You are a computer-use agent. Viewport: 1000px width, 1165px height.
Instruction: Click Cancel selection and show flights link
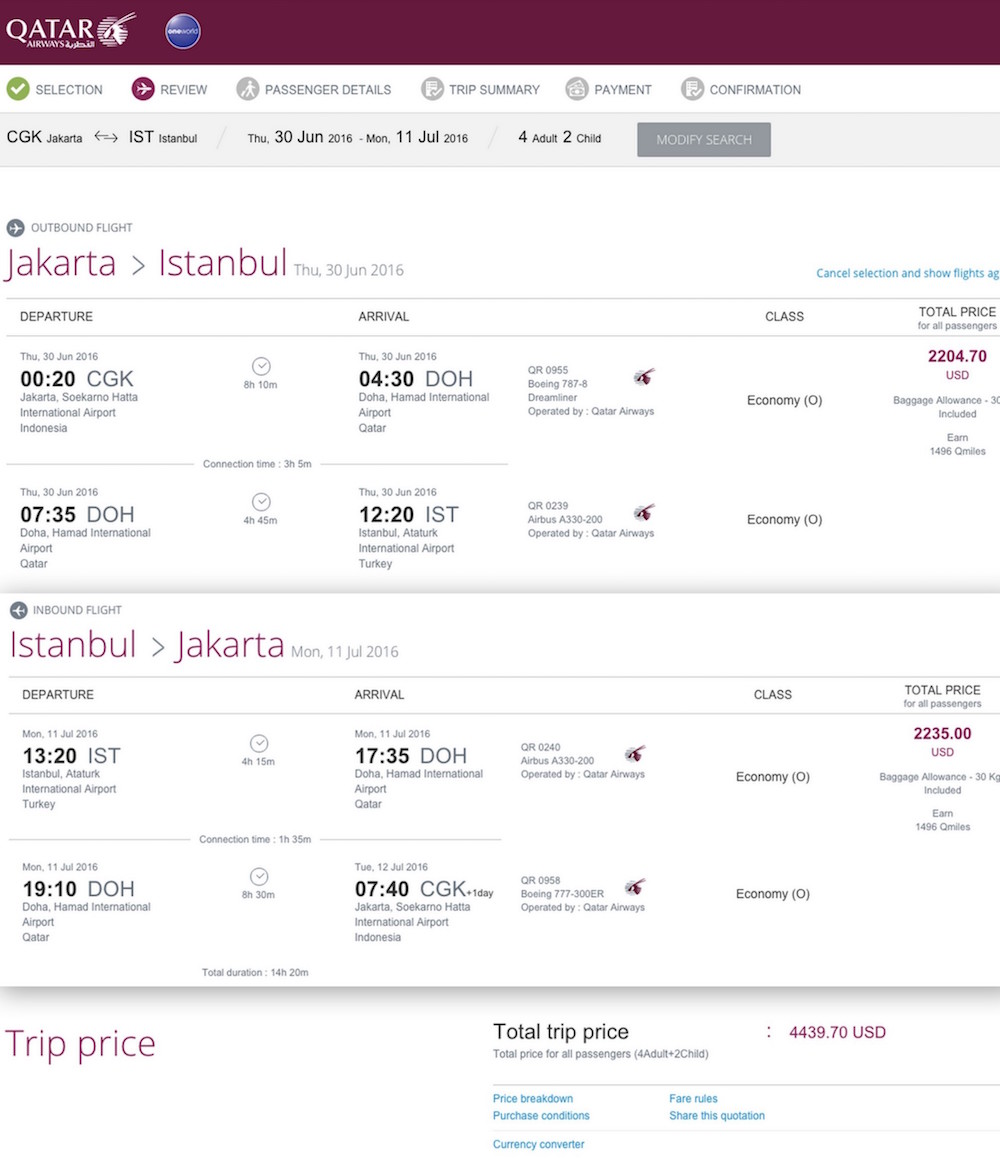tap(907, 273)
